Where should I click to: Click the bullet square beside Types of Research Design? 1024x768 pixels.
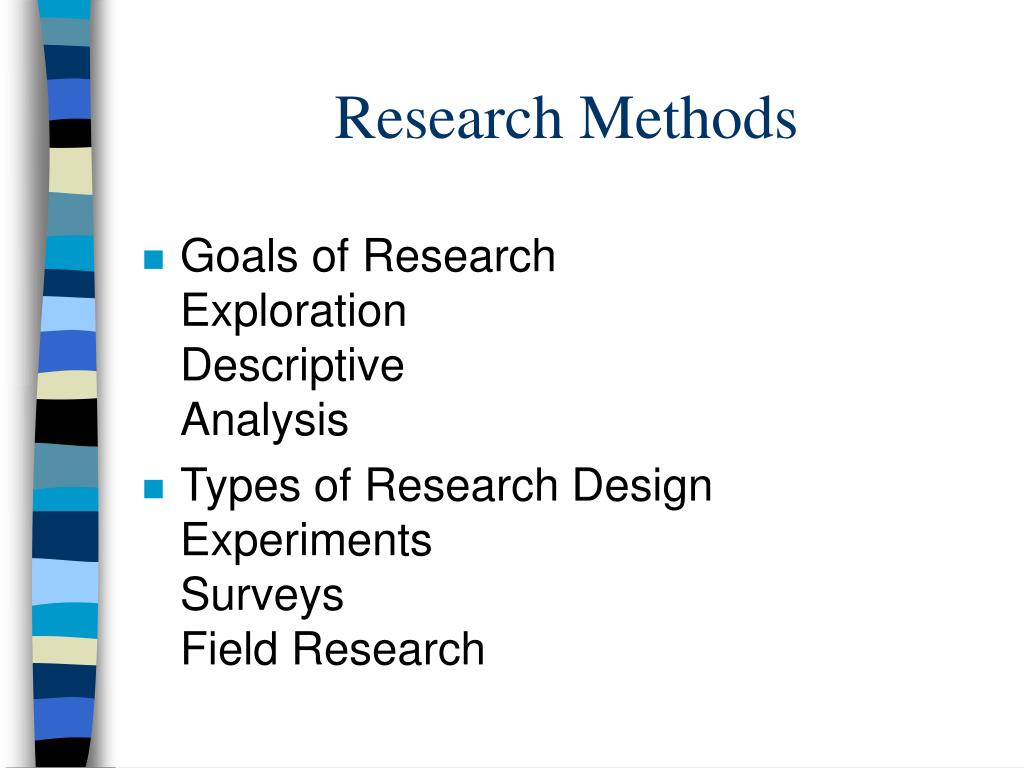153,488
